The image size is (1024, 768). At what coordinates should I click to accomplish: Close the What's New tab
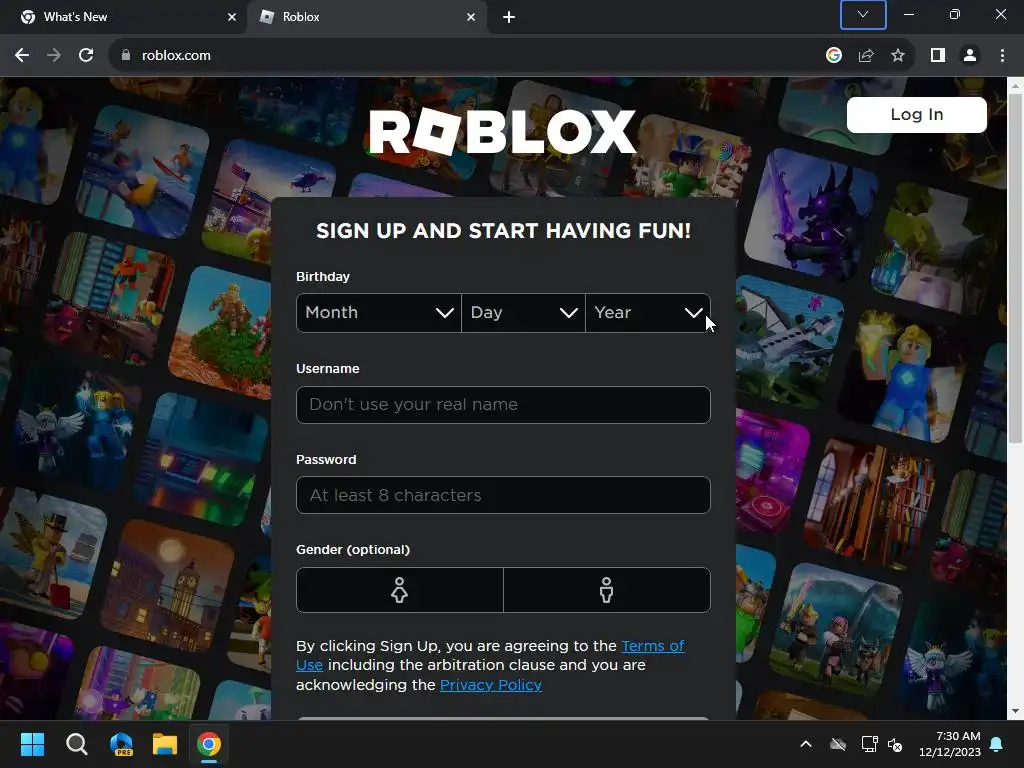point(232,17)
